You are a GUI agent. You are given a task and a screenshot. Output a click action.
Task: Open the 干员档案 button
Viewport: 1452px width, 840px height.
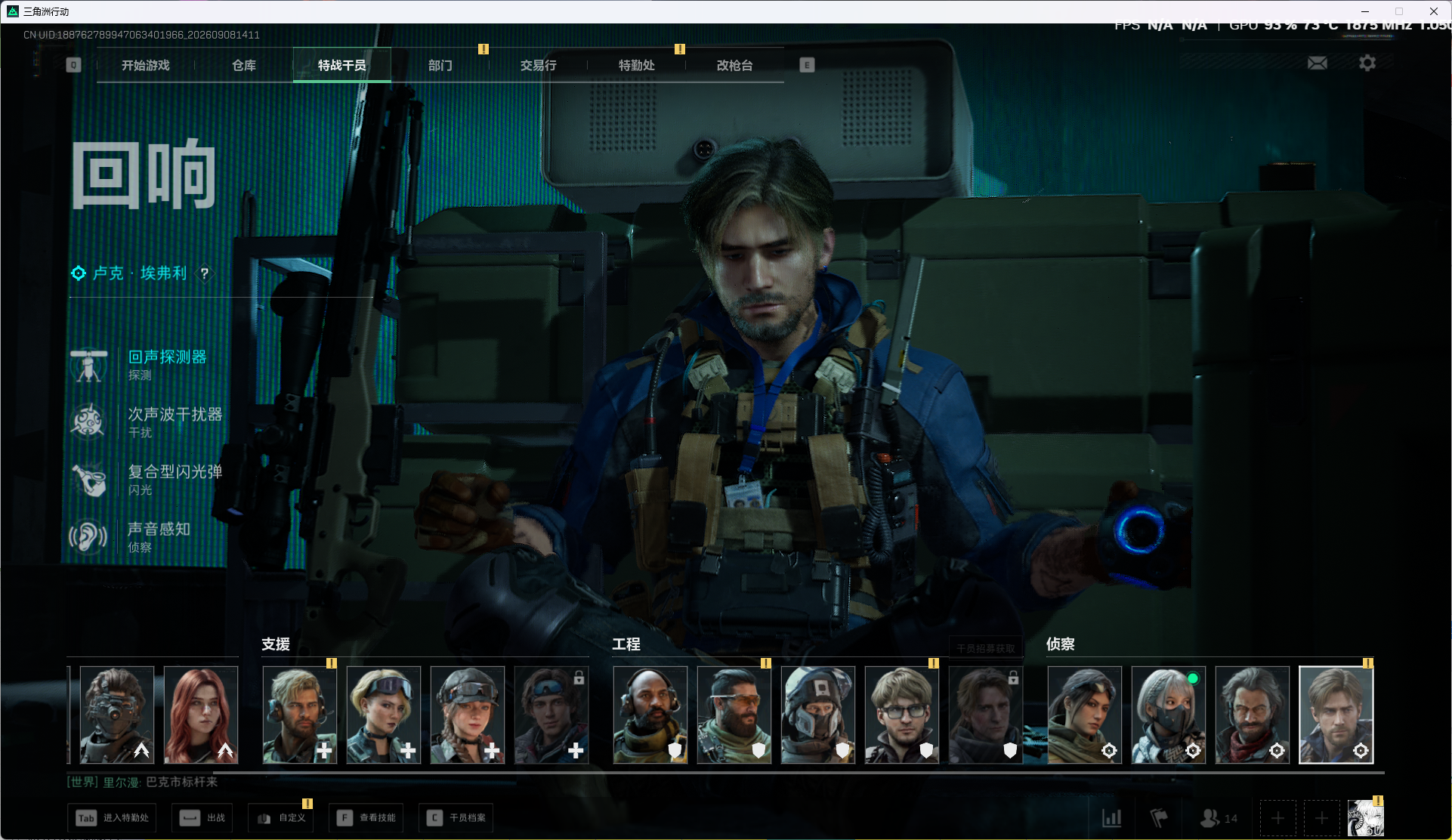[x=456, y=818]
